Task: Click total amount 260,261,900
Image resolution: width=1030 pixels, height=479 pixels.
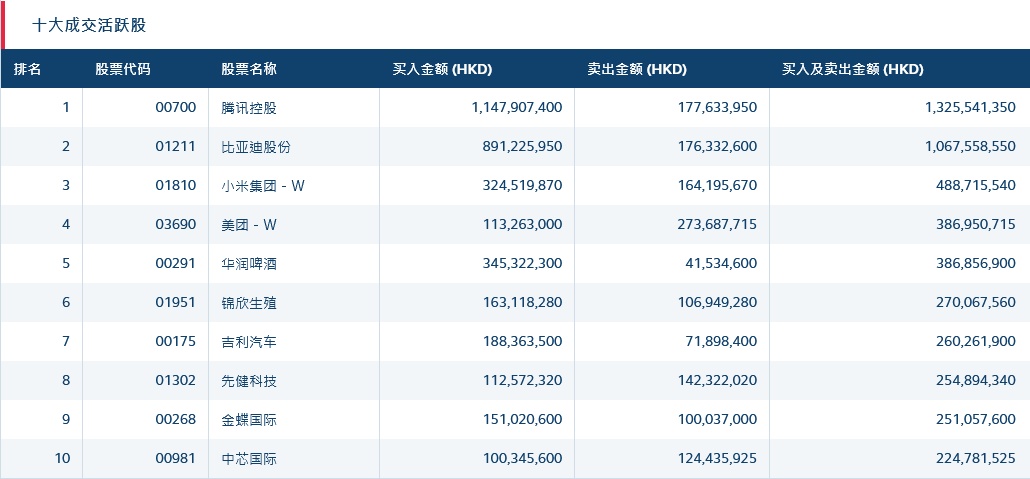Action: pyautogui.click(x=976, y=341)
